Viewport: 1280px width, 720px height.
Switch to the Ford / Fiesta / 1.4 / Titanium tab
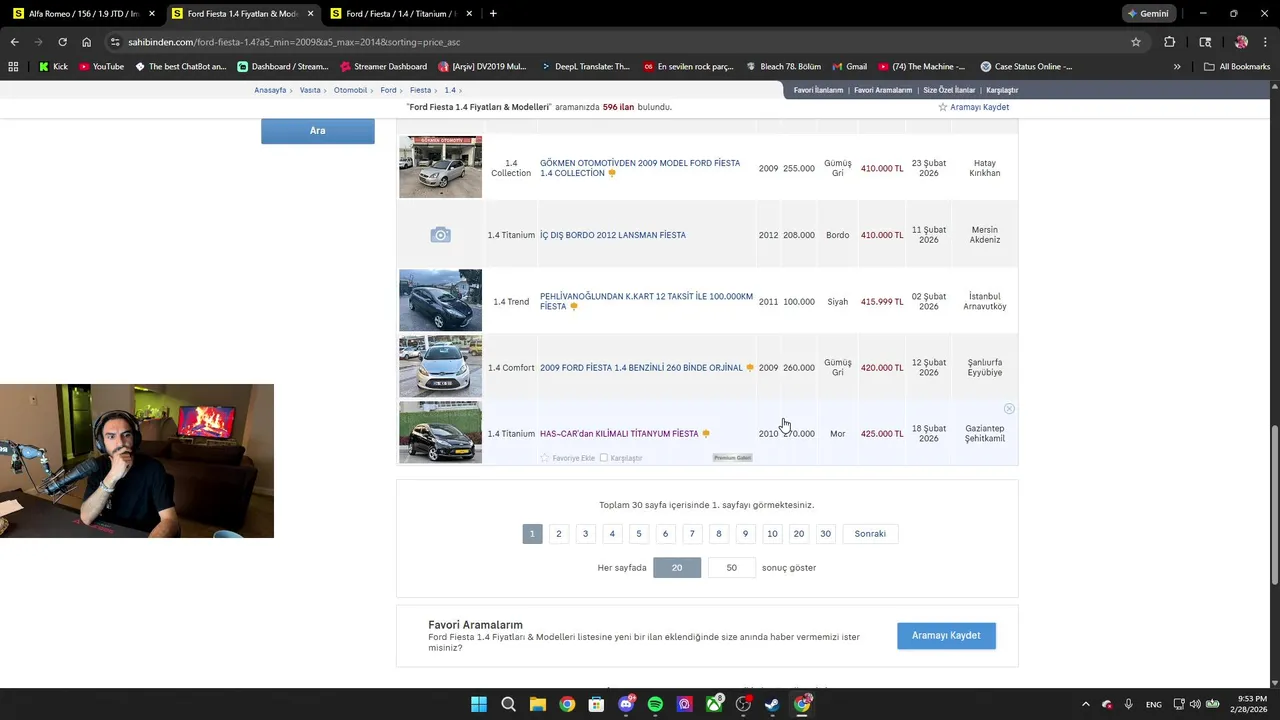(401, 14)
